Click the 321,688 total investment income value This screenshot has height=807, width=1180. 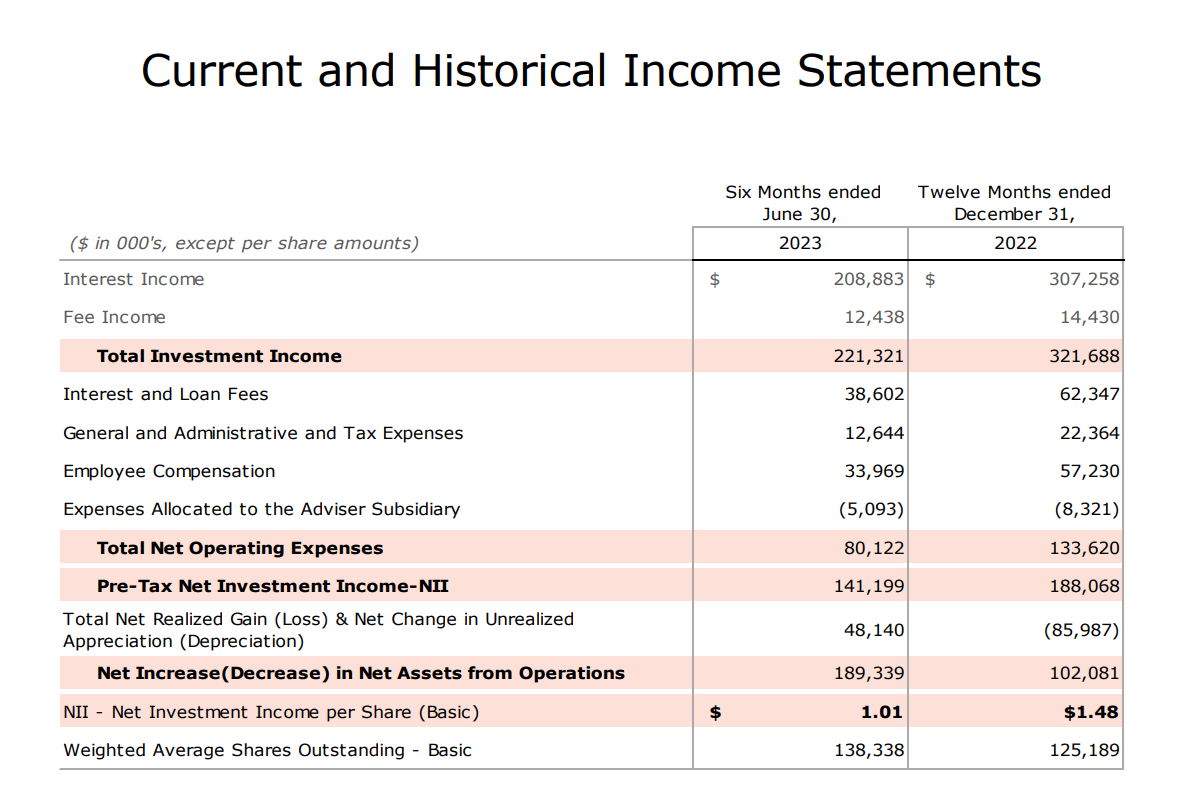click(1084, 356)
